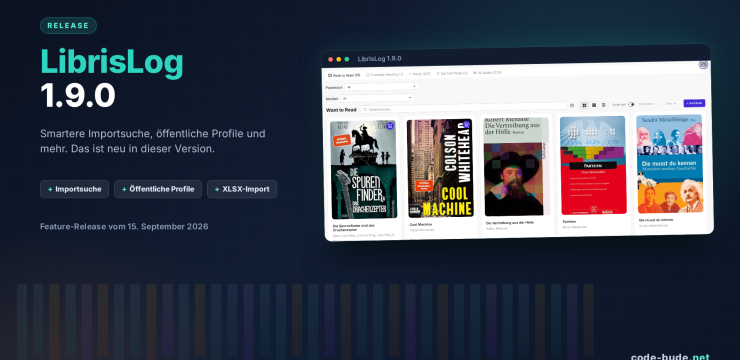Open Die Vertreibung aus der Hölle cover
Viewport: 740px width, 360px height.
[x=516, y=167]
